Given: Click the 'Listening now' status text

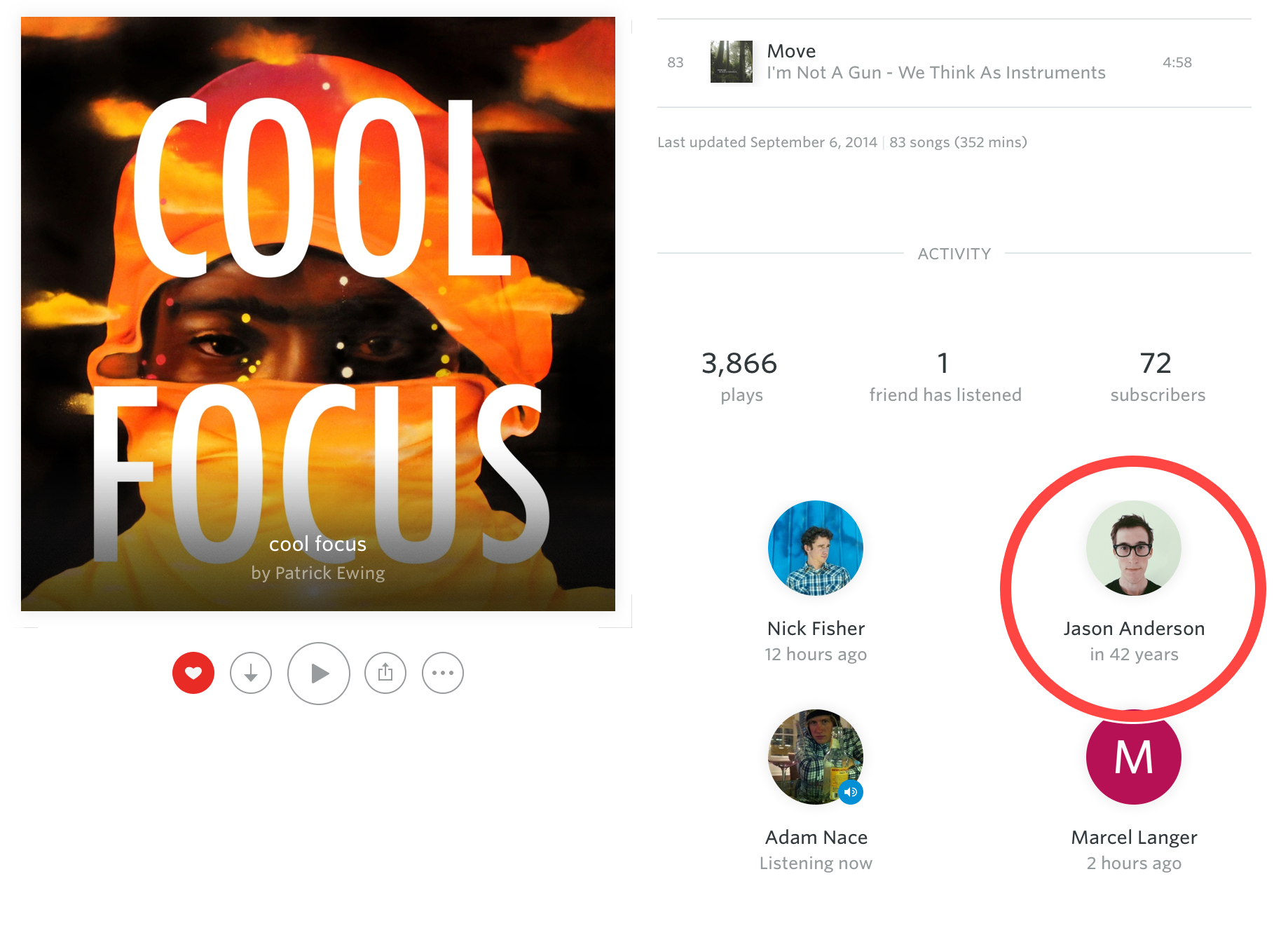Looking at the screenshot, I should tap(816, 864).
